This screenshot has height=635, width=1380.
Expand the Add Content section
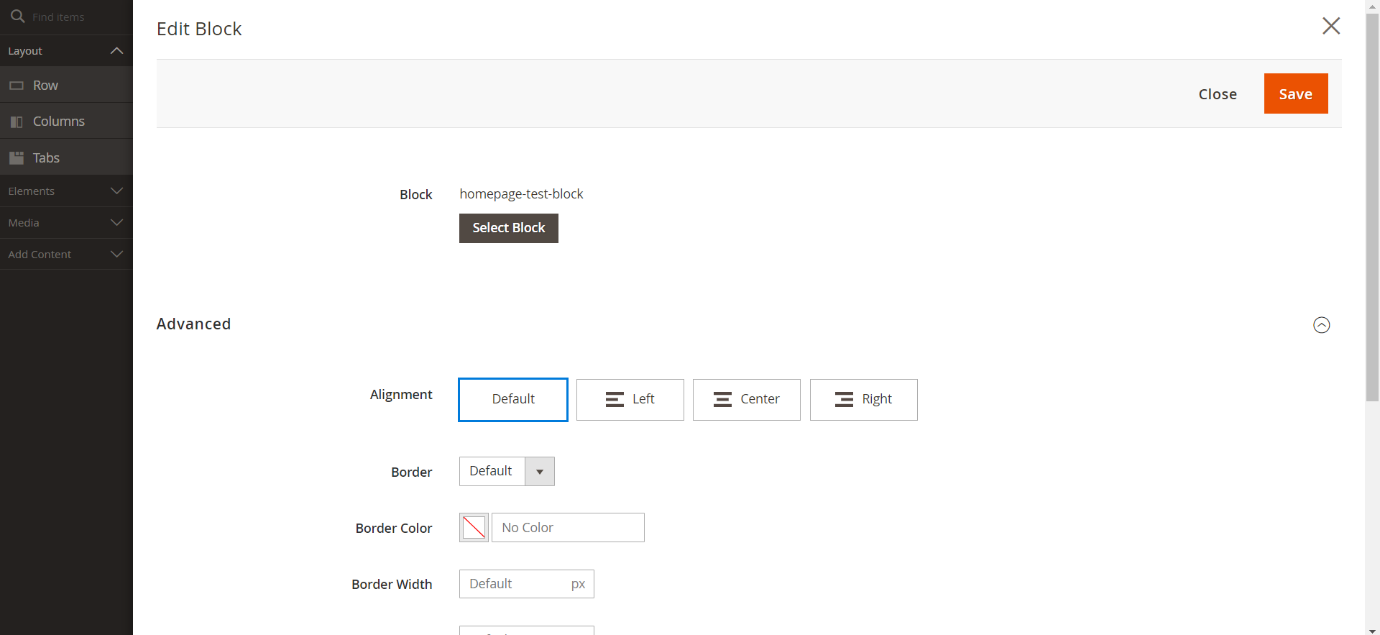116,255
